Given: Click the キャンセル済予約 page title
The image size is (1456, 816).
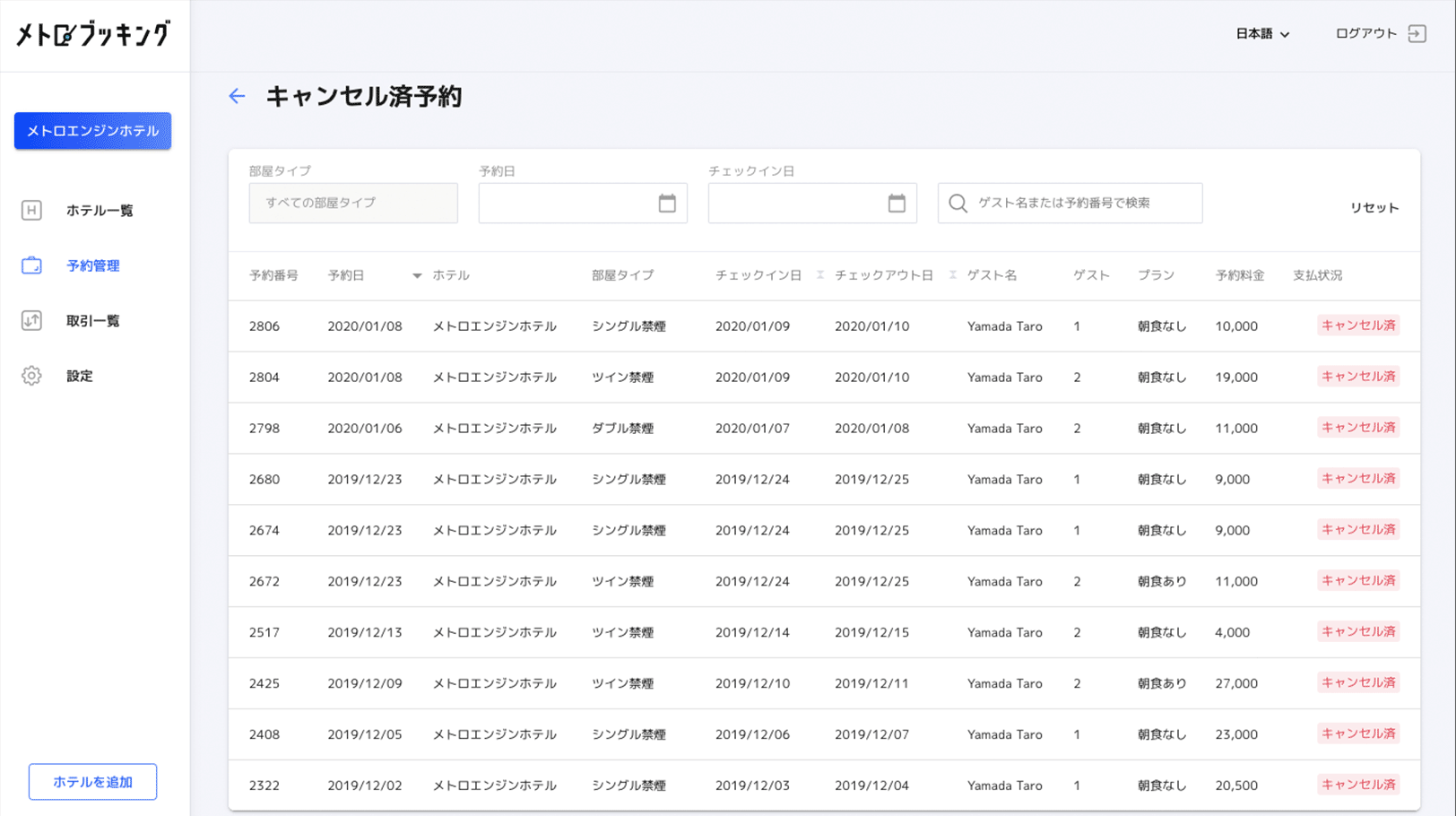Looking at the screenshot, I should click(364, 97).
